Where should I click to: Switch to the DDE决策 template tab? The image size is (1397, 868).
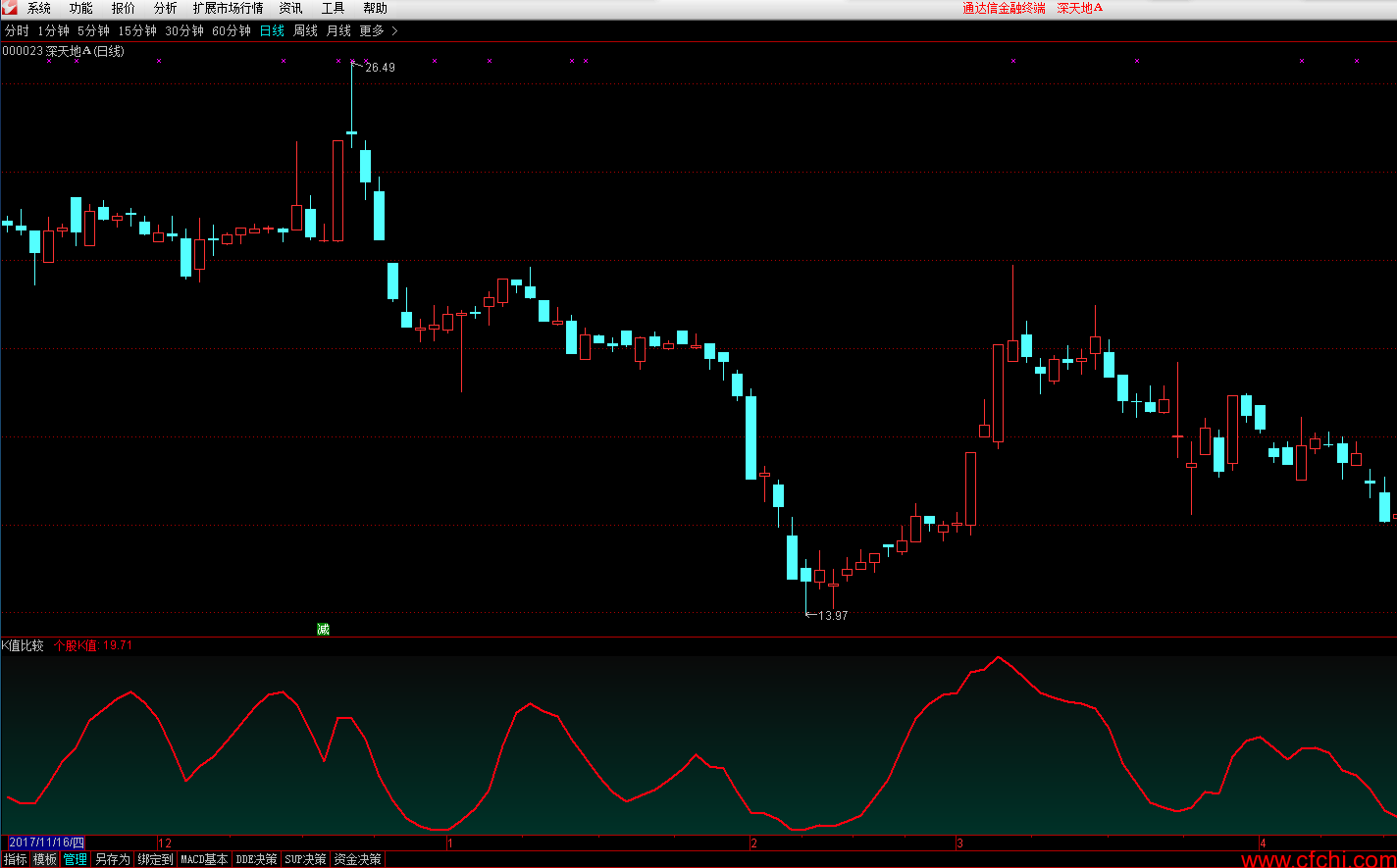tap(256, 859)
